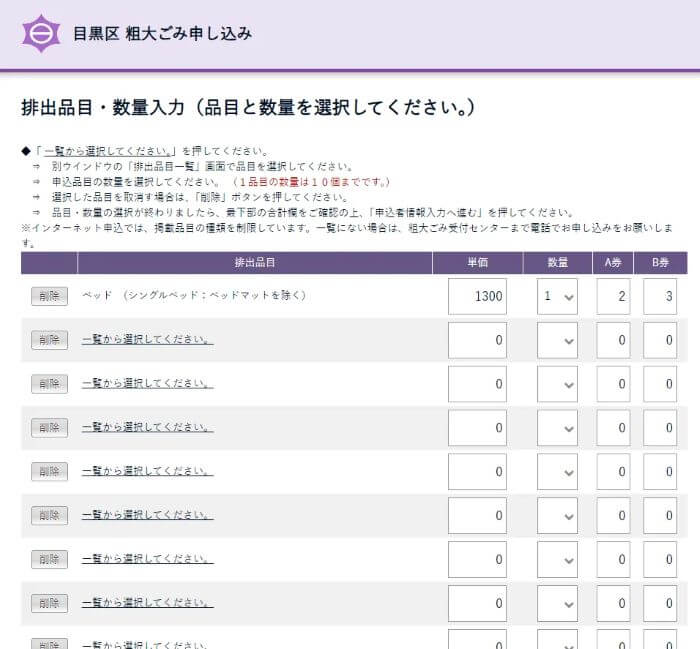The height and width of the screenshot is (649, 700).
Task: Click the B券 field in the fourth row
Action: click(660, 428)
